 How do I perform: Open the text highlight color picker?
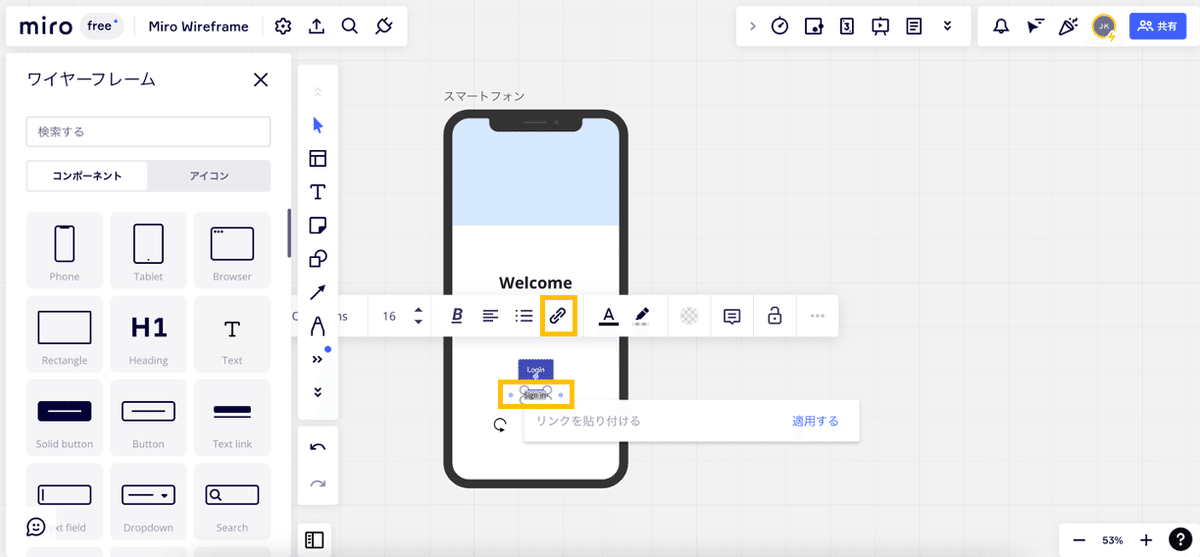[x=641, y=316]
